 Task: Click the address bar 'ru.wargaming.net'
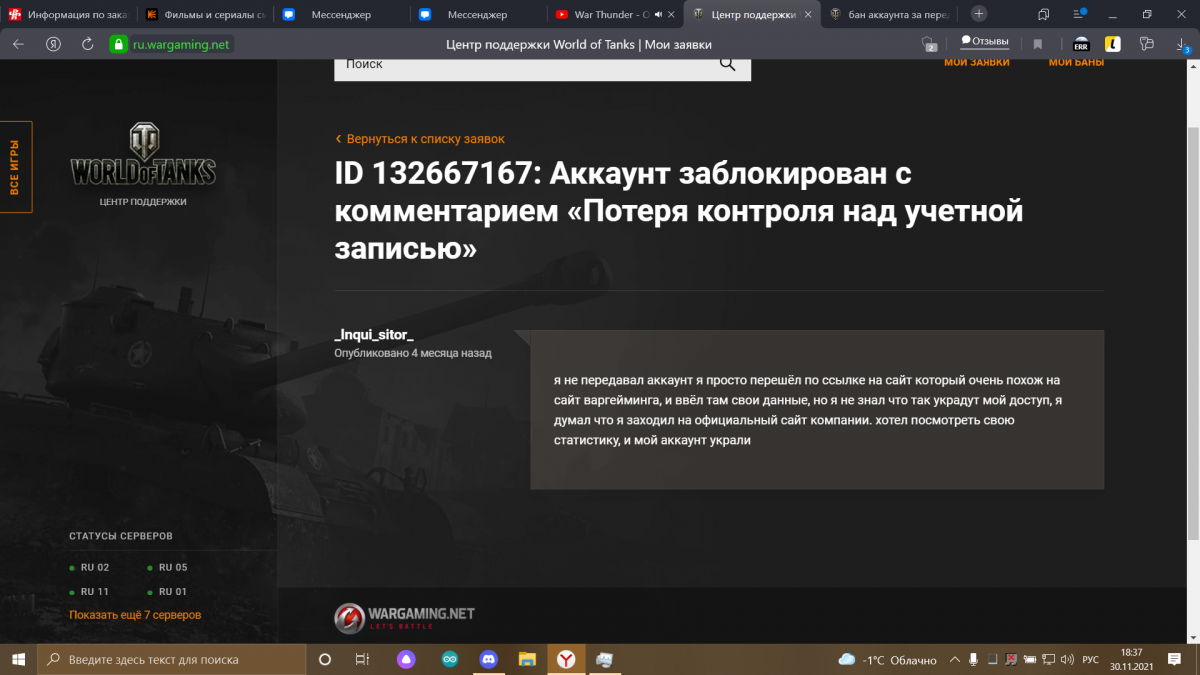click(181, 44)
